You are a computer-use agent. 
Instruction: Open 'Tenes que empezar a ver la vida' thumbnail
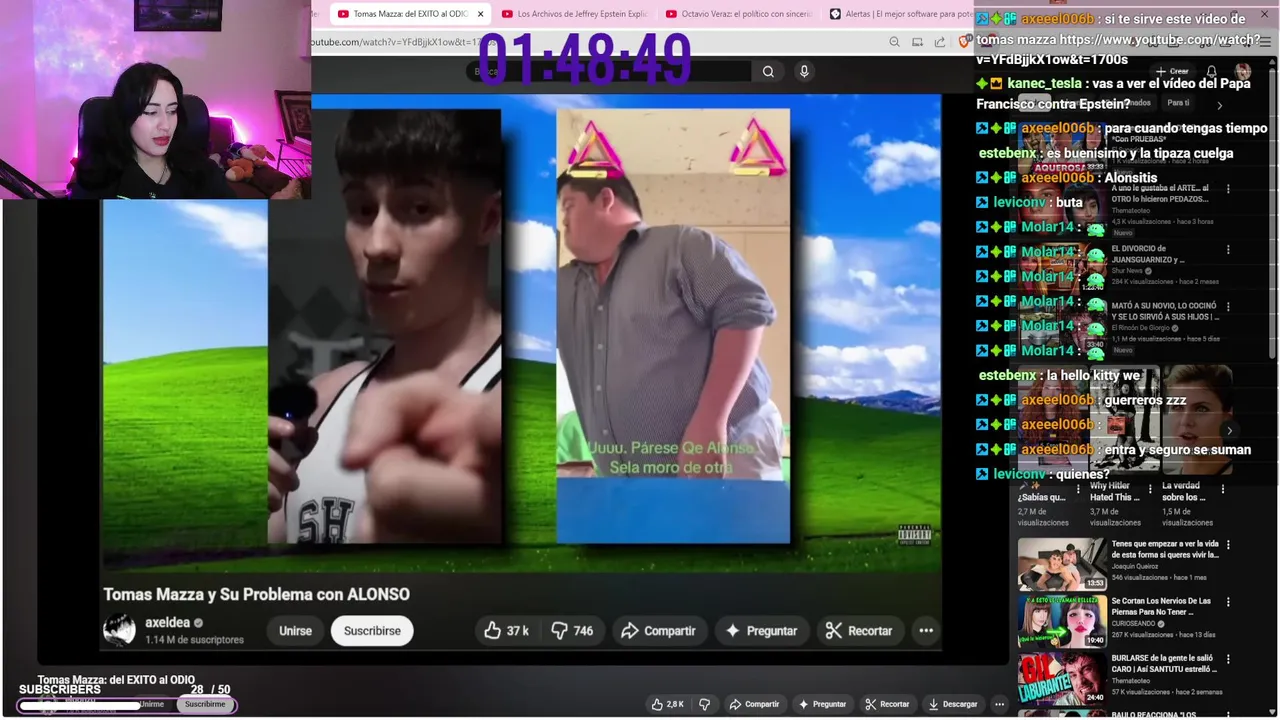click(1062, 564)
